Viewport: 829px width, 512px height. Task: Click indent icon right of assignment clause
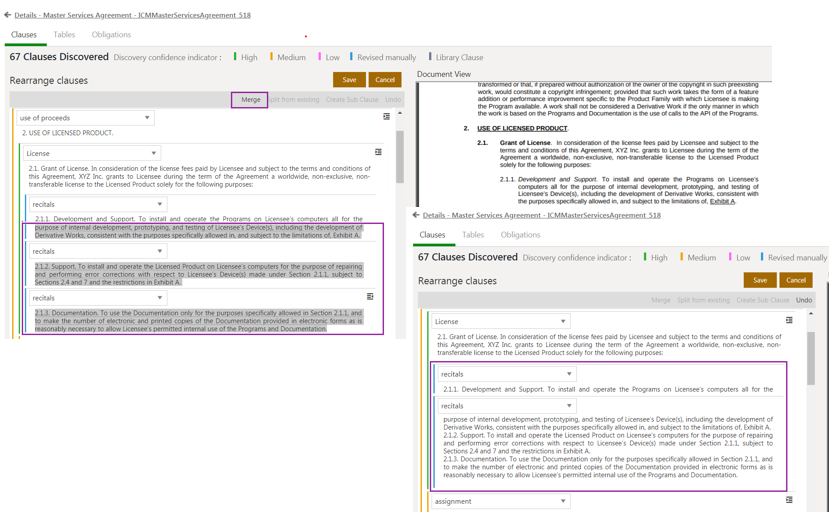789,500
